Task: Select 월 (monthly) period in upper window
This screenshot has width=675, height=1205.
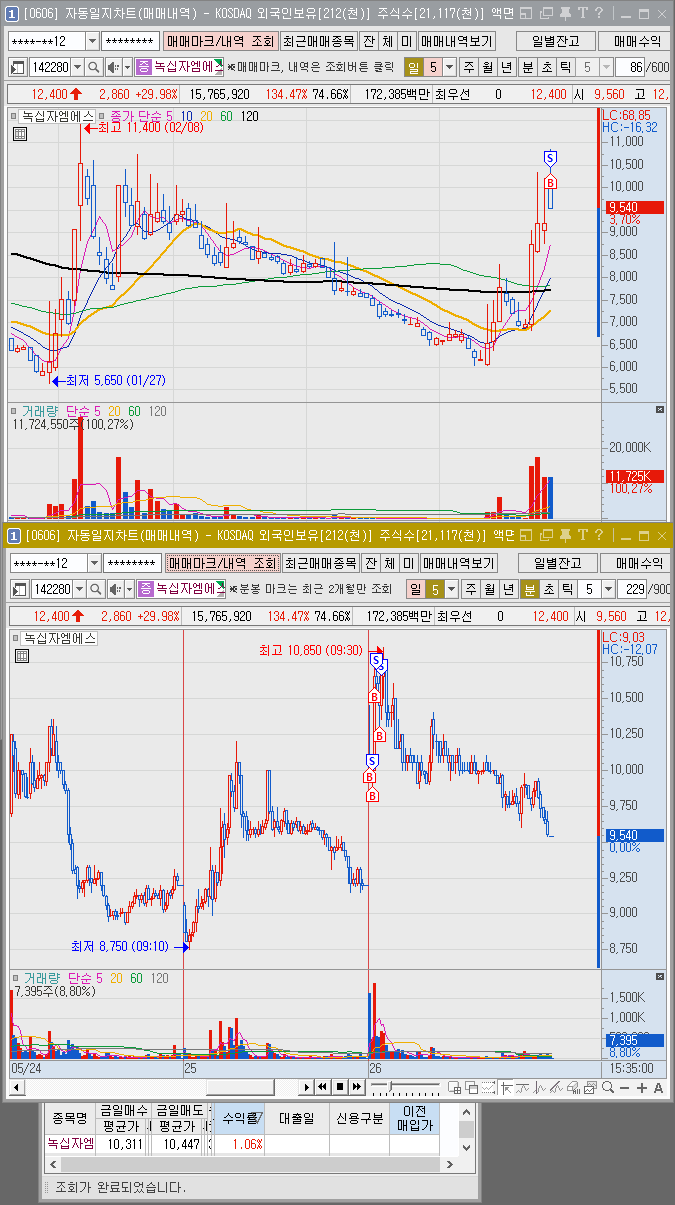Action: point(487,67)
